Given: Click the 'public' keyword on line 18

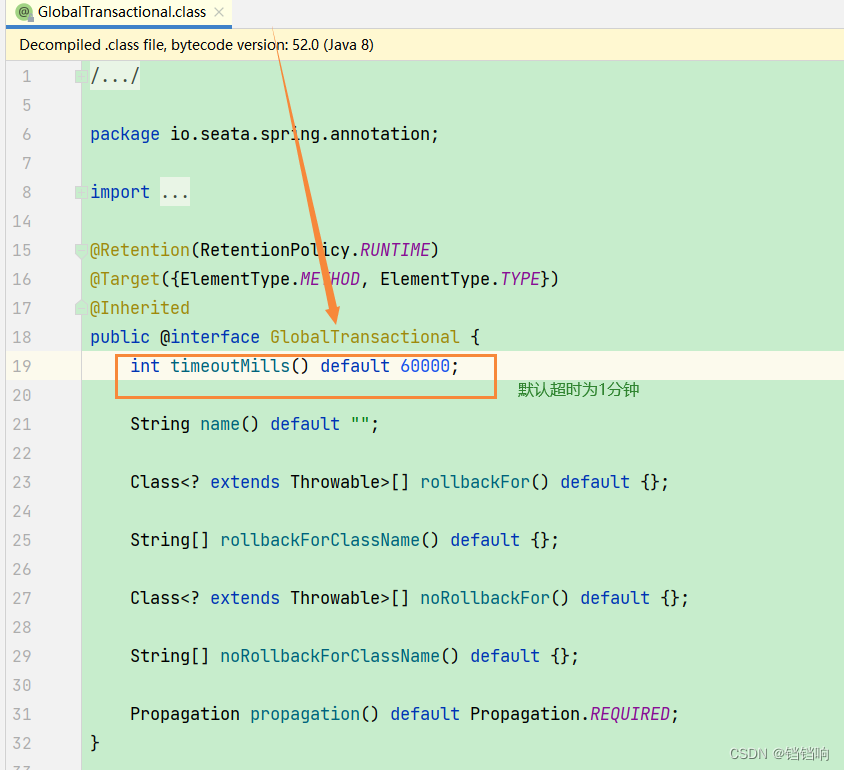Looking at the screenshot, I should pyautogui.click(x=120, y=337).
